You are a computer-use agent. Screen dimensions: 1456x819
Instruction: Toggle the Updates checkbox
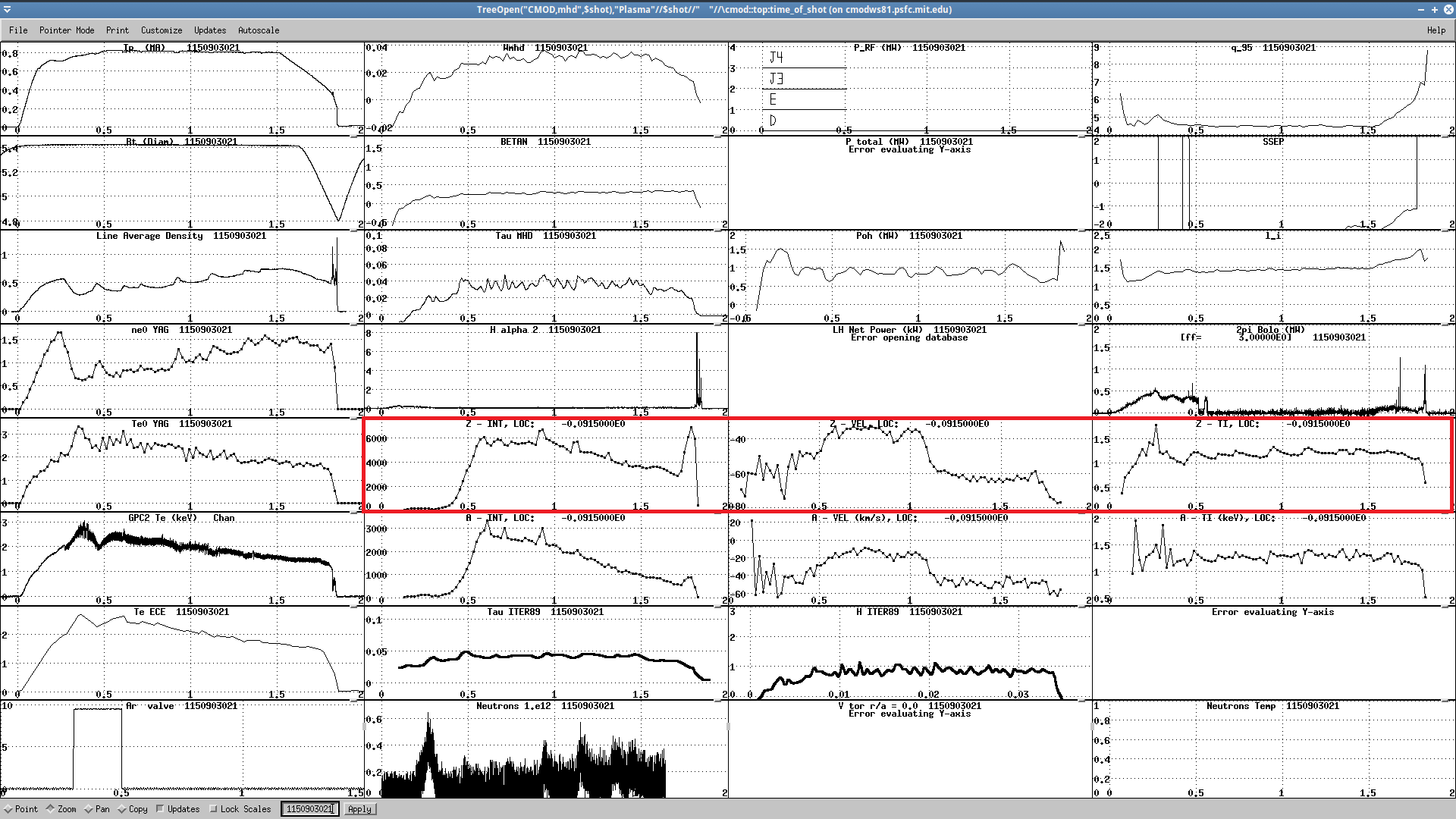(x=160, y=809)
